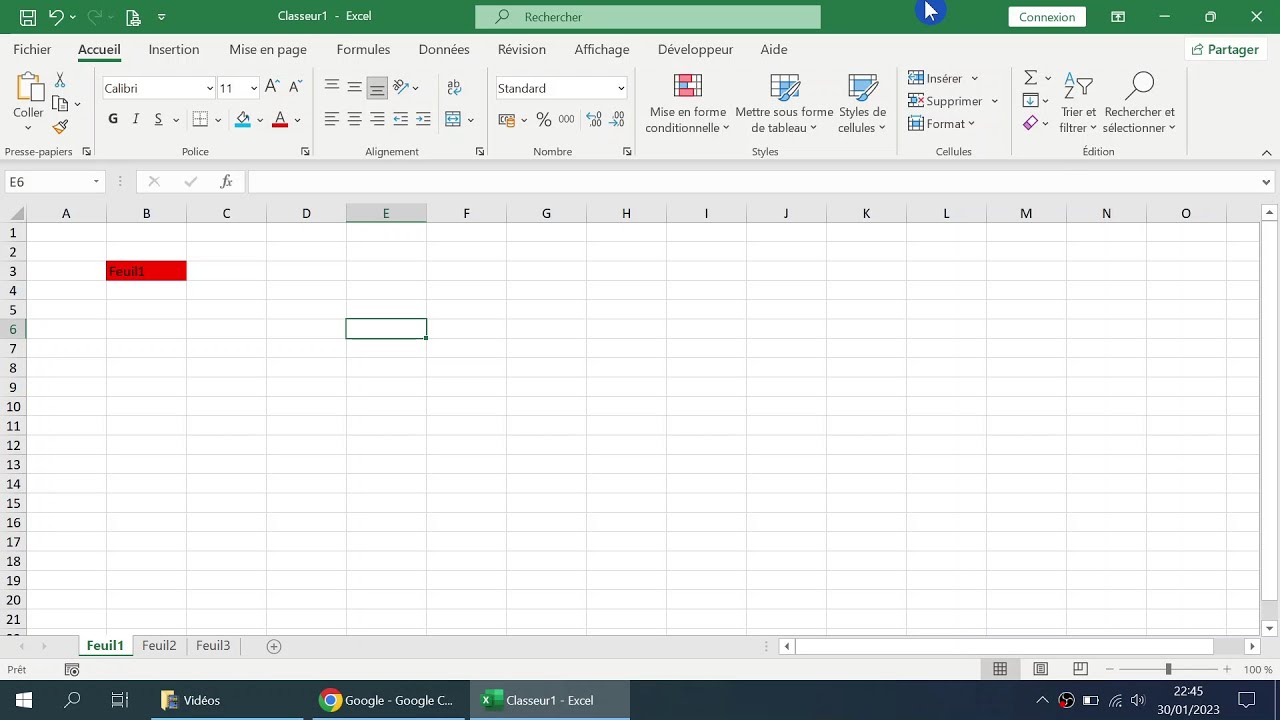Switch to the Insertion tab

coord(174,49)
